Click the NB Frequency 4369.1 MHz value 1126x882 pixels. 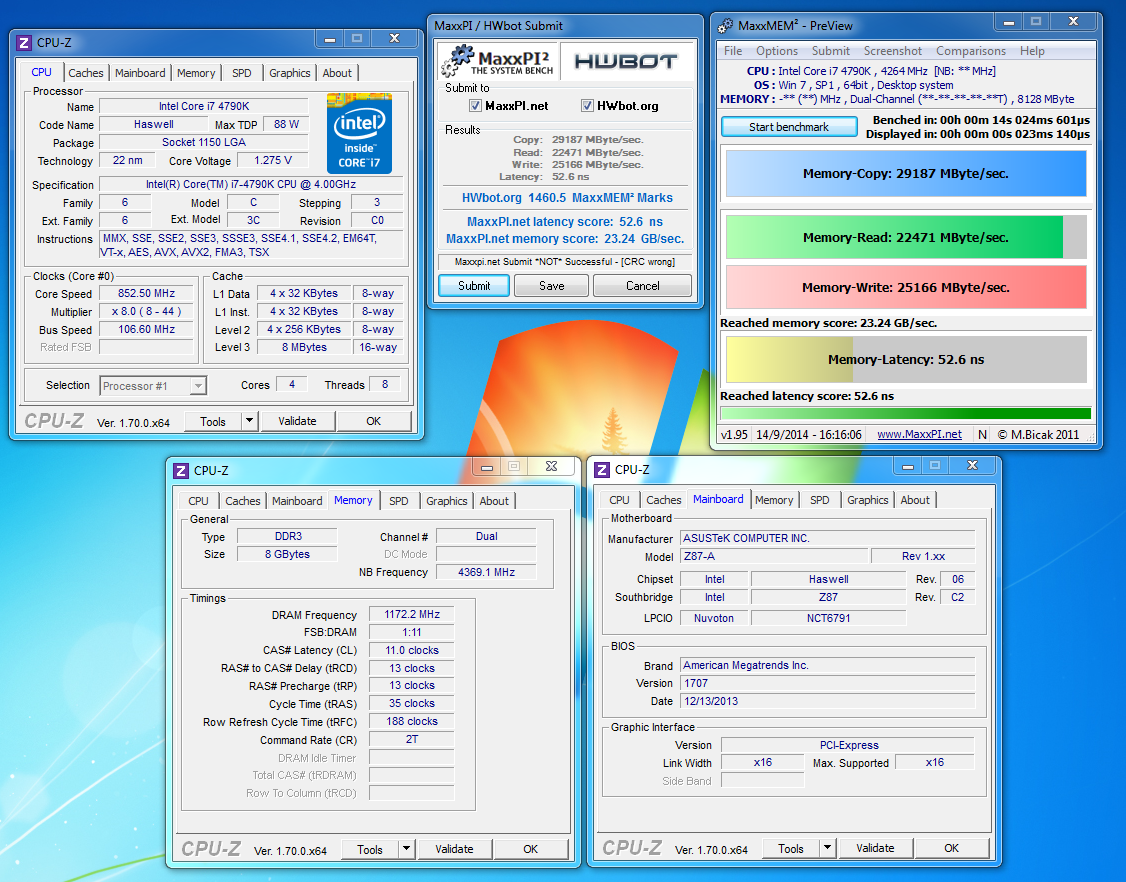486,572
